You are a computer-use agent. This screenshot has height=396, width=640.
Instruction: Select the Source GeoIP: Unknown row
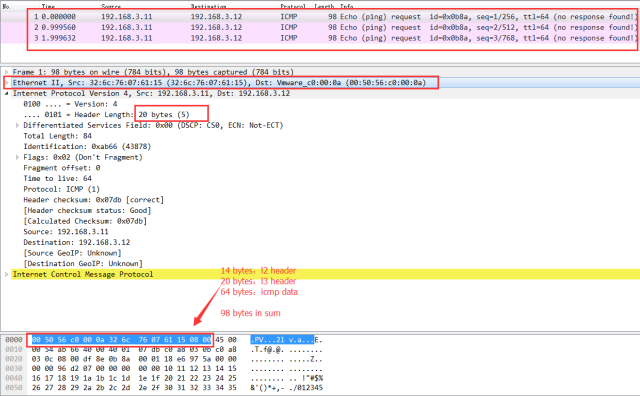72,253
